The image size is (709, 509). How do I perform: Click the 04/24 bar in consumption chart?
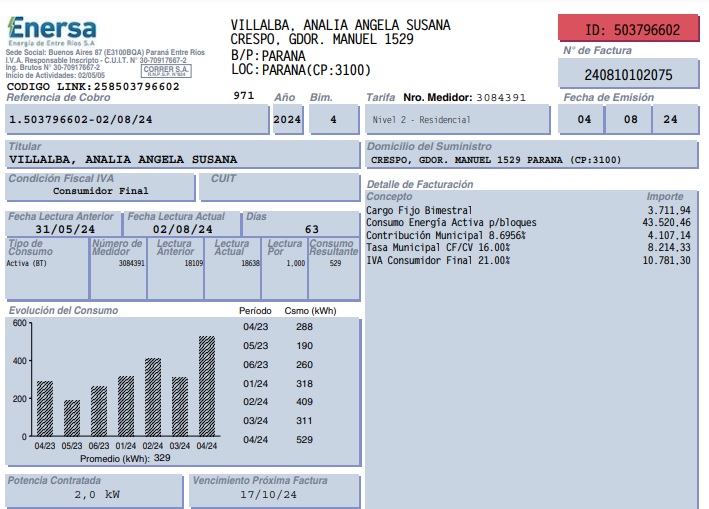coord(207,386)
